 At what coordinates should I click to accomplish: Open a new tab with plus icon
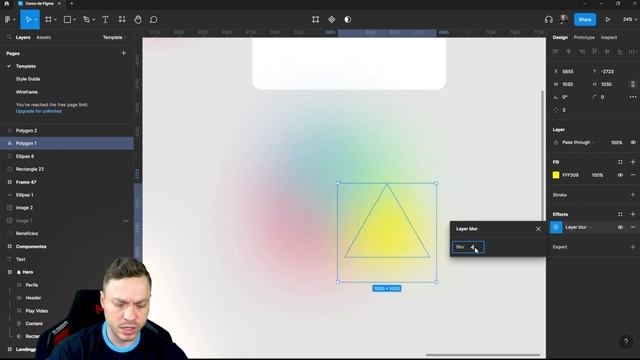pos(71,3)
